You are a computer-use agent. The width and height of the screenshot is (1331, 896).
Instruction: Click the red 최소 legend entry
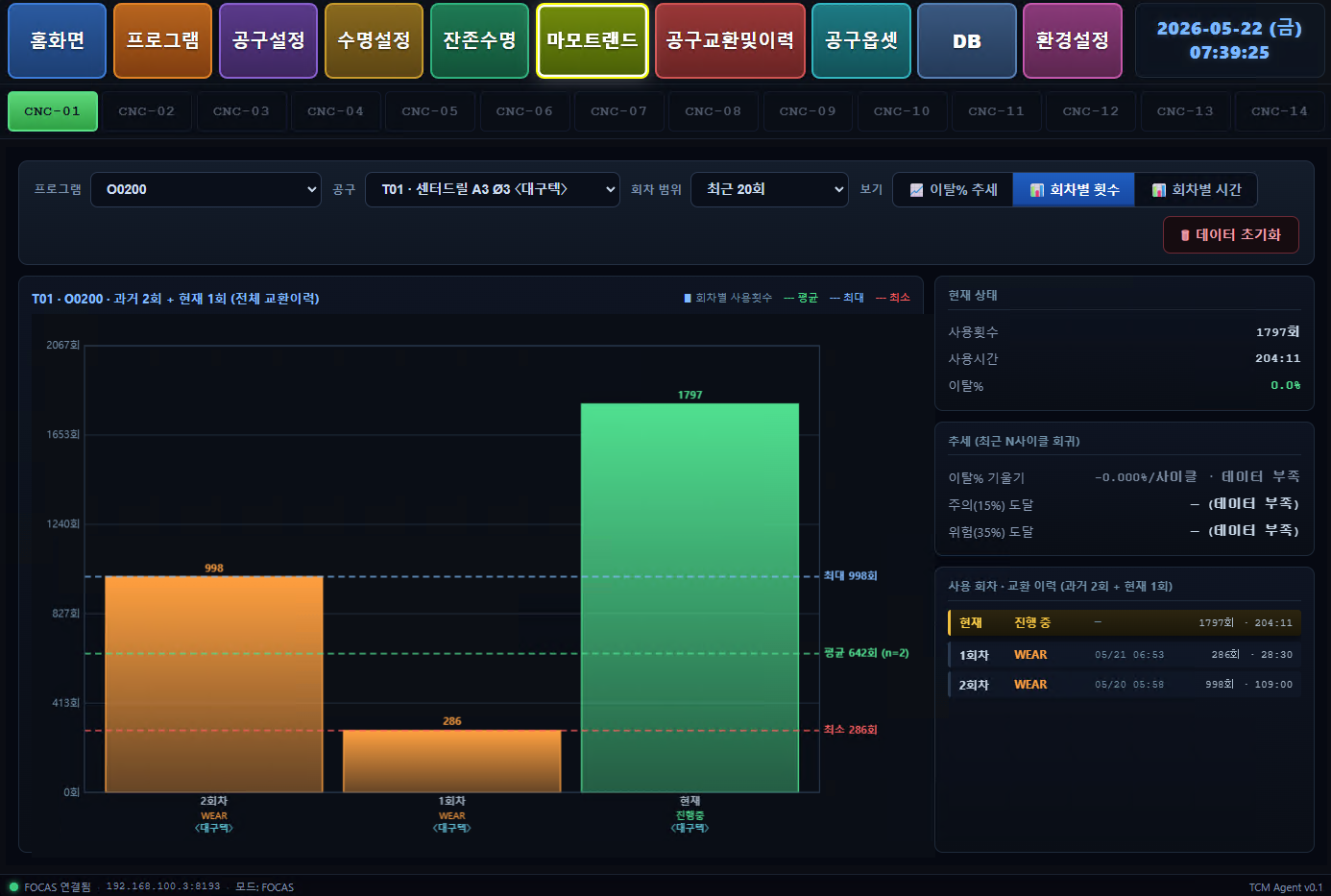[893, 298]
